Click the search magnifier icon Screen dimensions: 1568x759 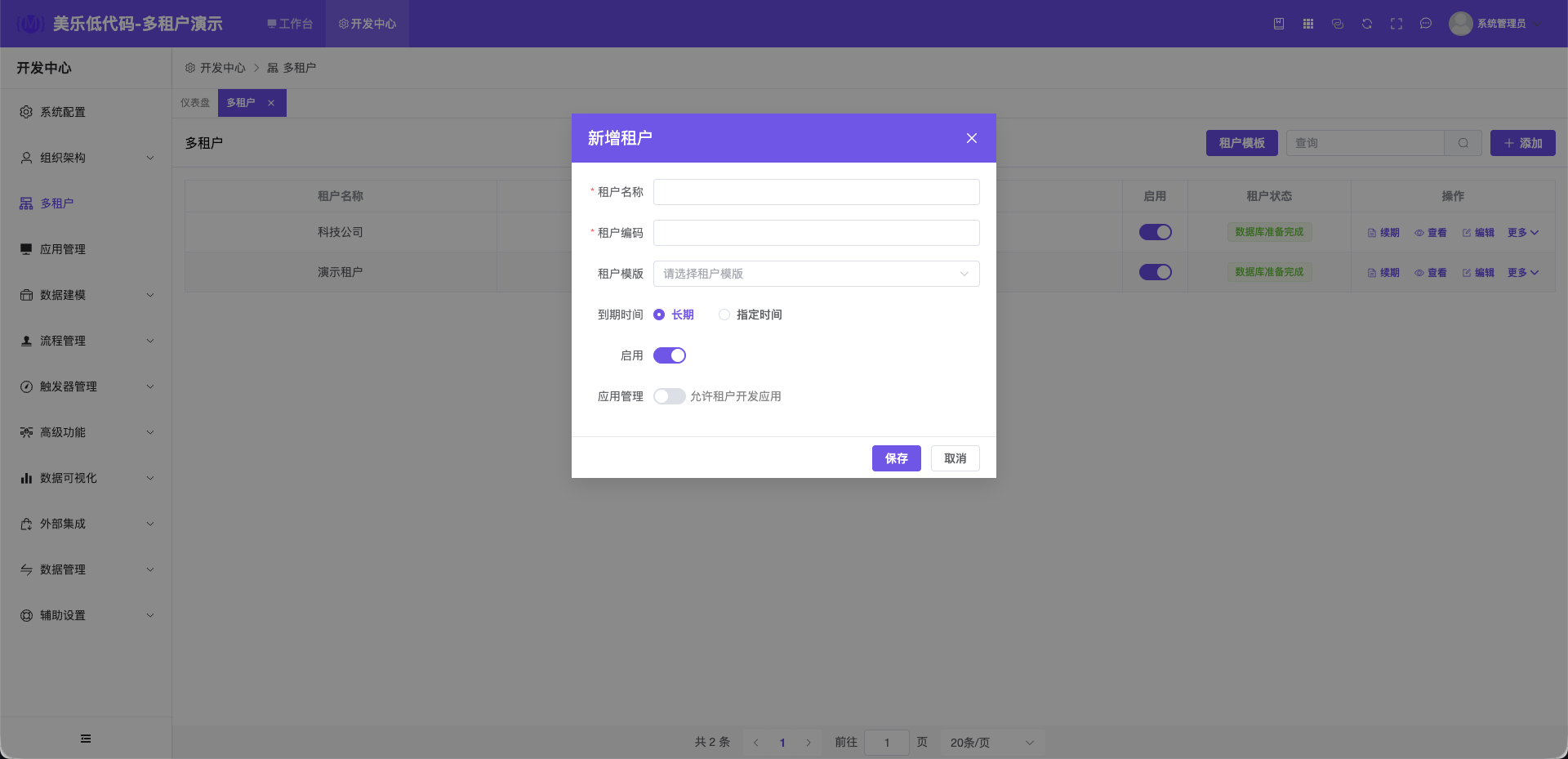(x=1463, y=143)
